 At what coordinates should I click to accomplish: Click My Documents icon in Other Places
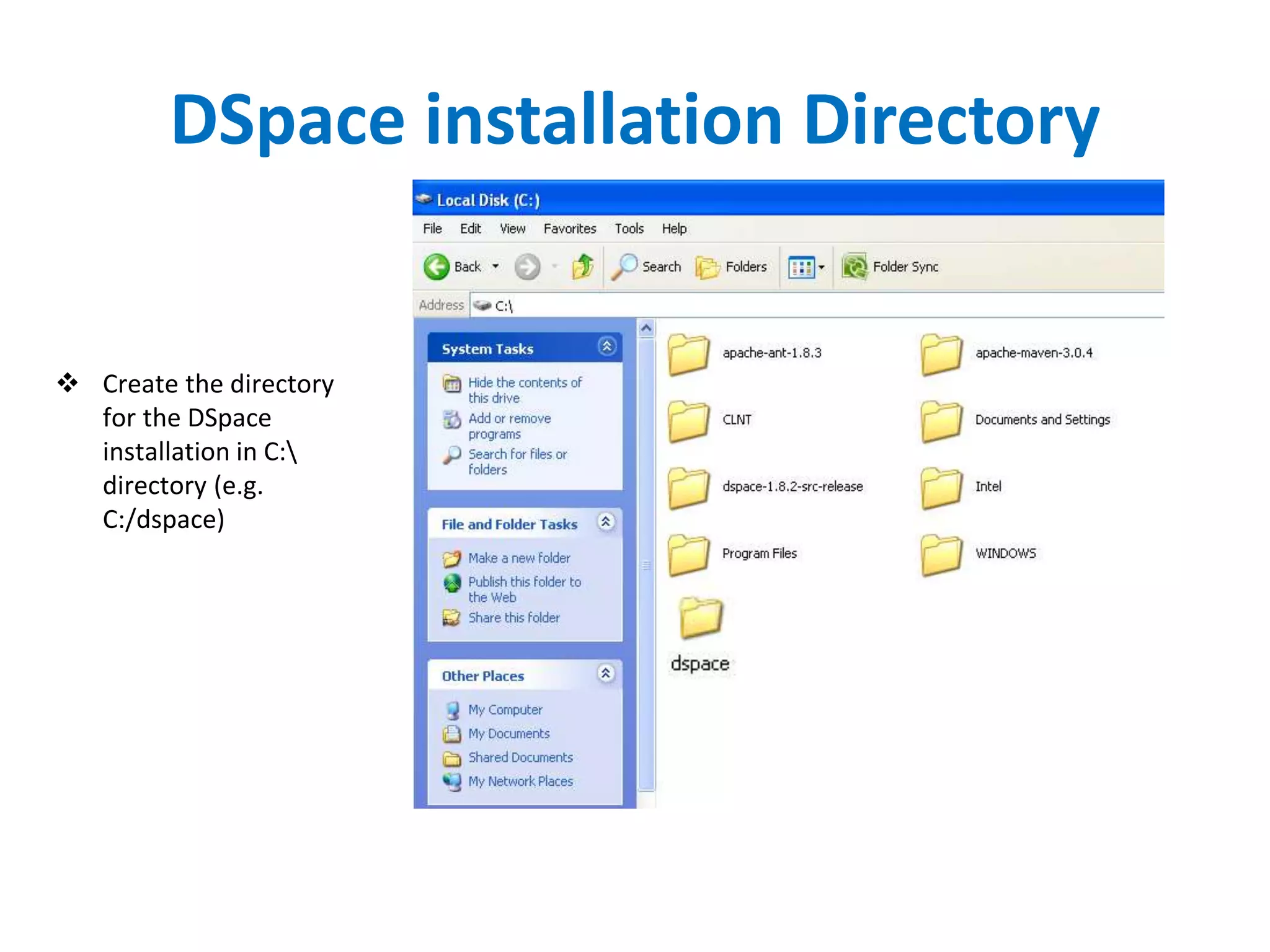tap(452, 734)
